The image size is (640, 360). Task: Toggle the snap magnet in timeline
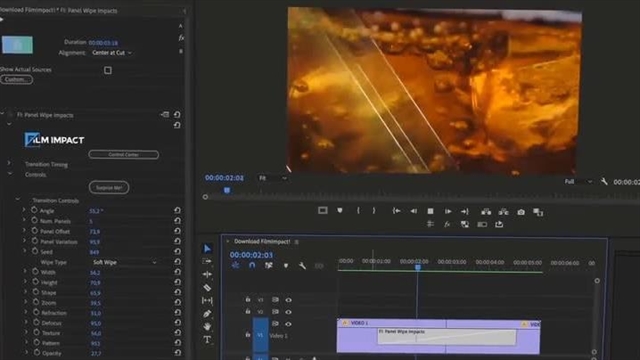[252, 265]
